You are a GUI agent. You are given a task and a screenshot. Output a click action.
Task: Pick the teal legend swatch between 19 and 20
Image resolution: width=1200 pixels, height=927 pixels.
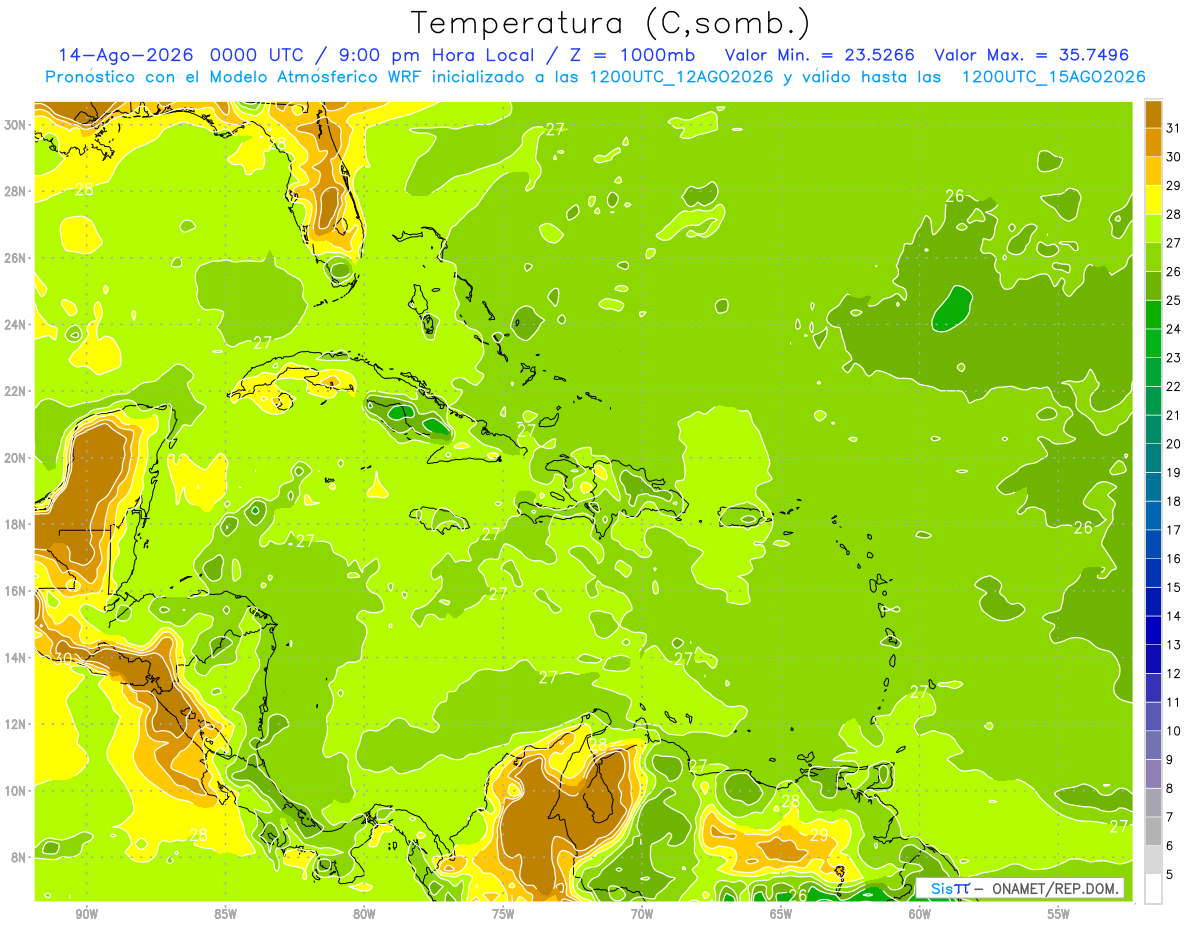(1153, 458)
